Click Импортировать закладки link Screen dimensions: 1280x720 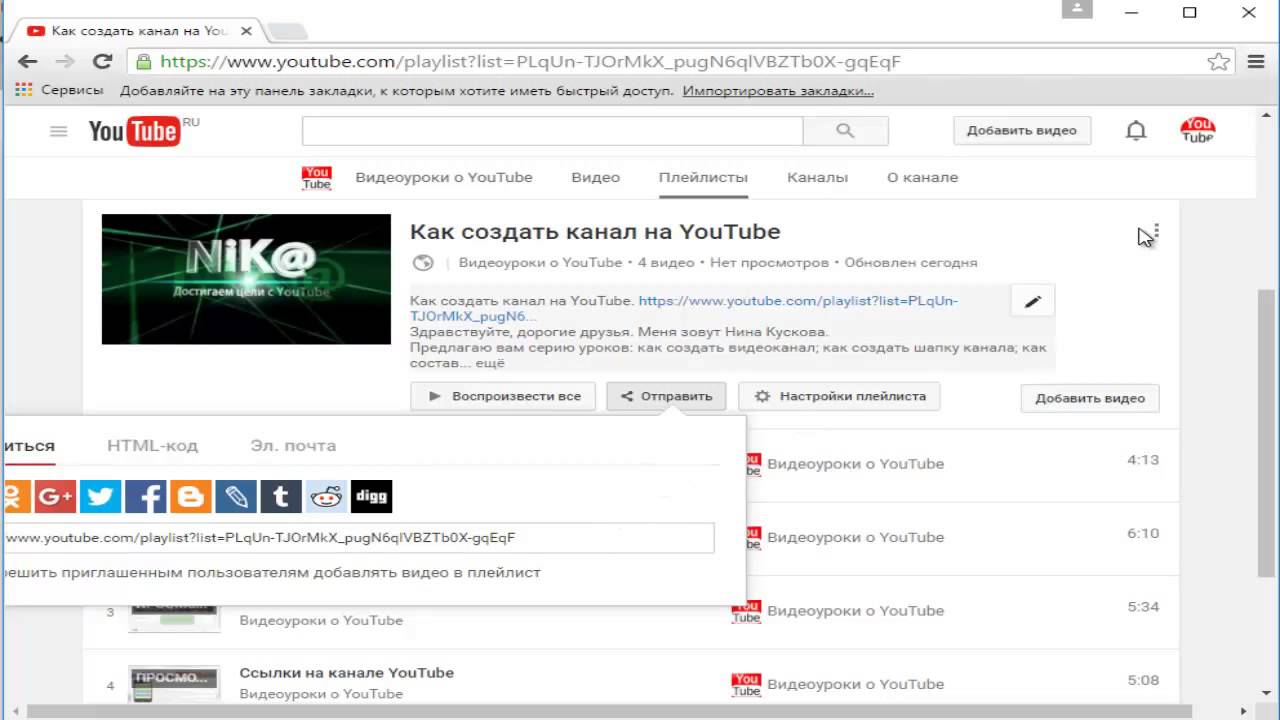tap(778, 91)
